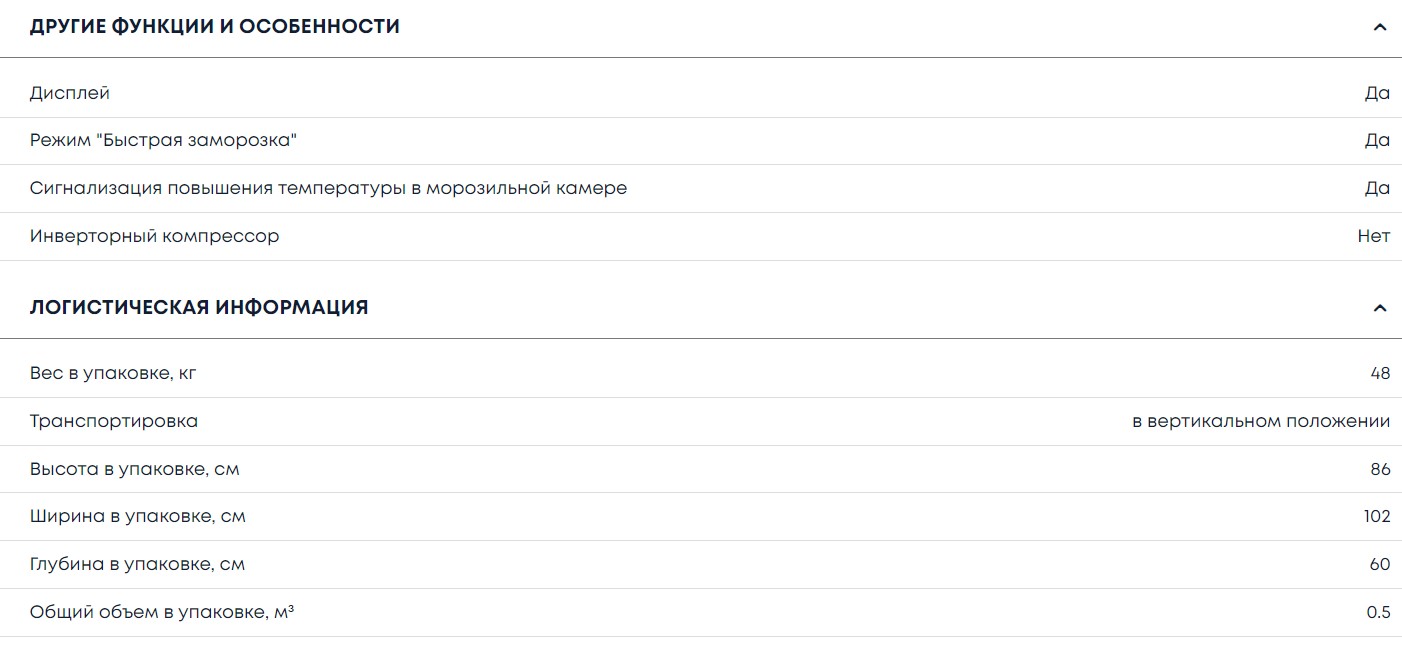
Task: Select the width value 102
Action: 1376,516
